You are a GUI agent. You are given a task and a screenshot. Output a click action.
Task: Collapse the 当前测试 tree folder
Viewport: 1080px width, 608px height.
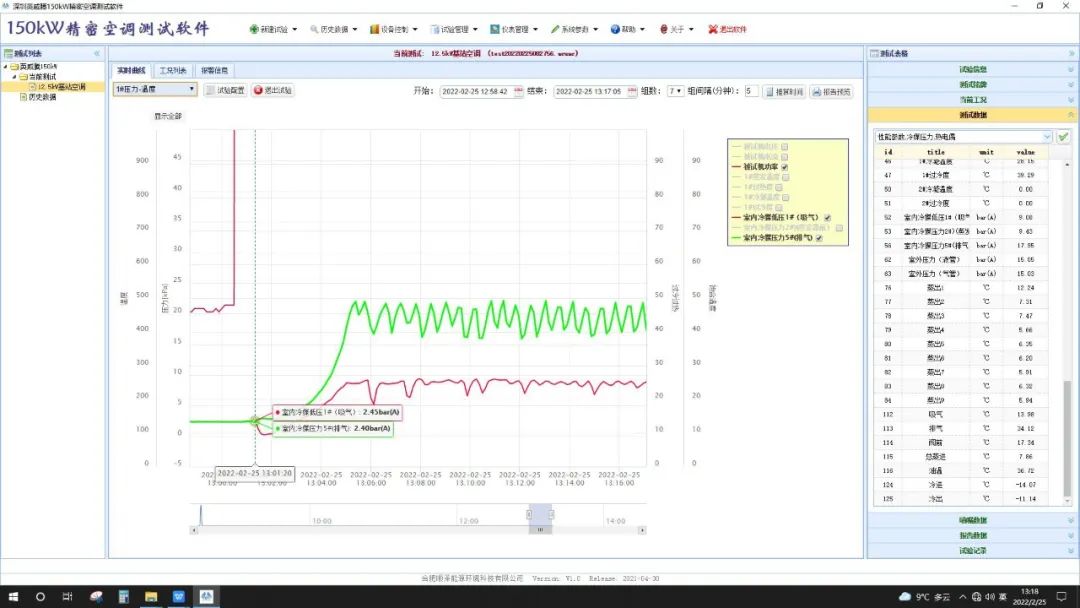tap(14, 77)
